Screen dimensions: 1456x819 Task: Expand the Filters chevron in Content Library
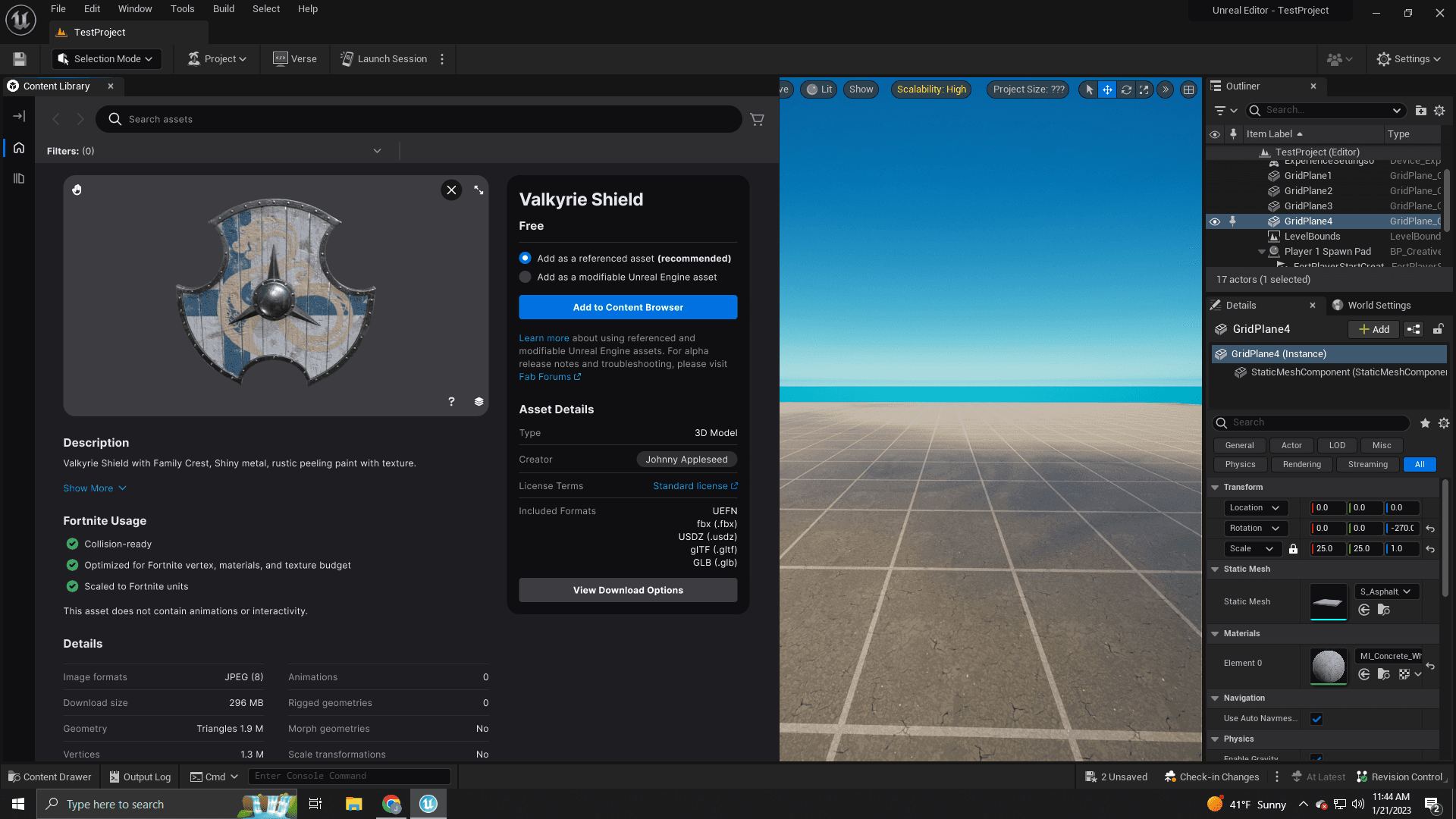377,151
